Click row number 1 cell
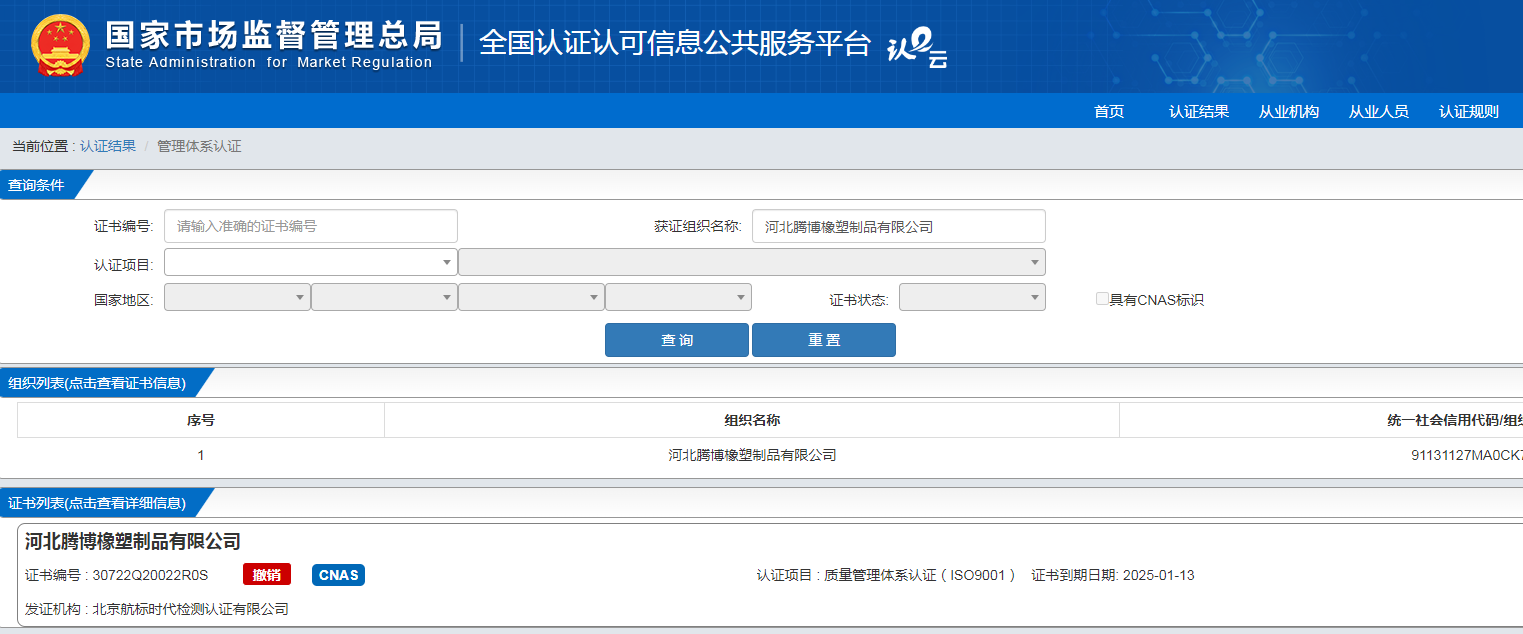Viewport: 1523px width, 634px height. click(x=201, y=455)
